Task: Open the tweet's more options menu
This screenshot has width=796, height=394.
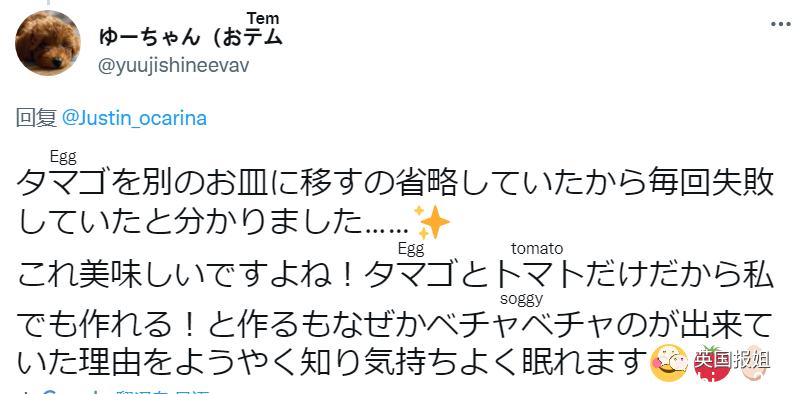Action: click(x=781, y=24)
